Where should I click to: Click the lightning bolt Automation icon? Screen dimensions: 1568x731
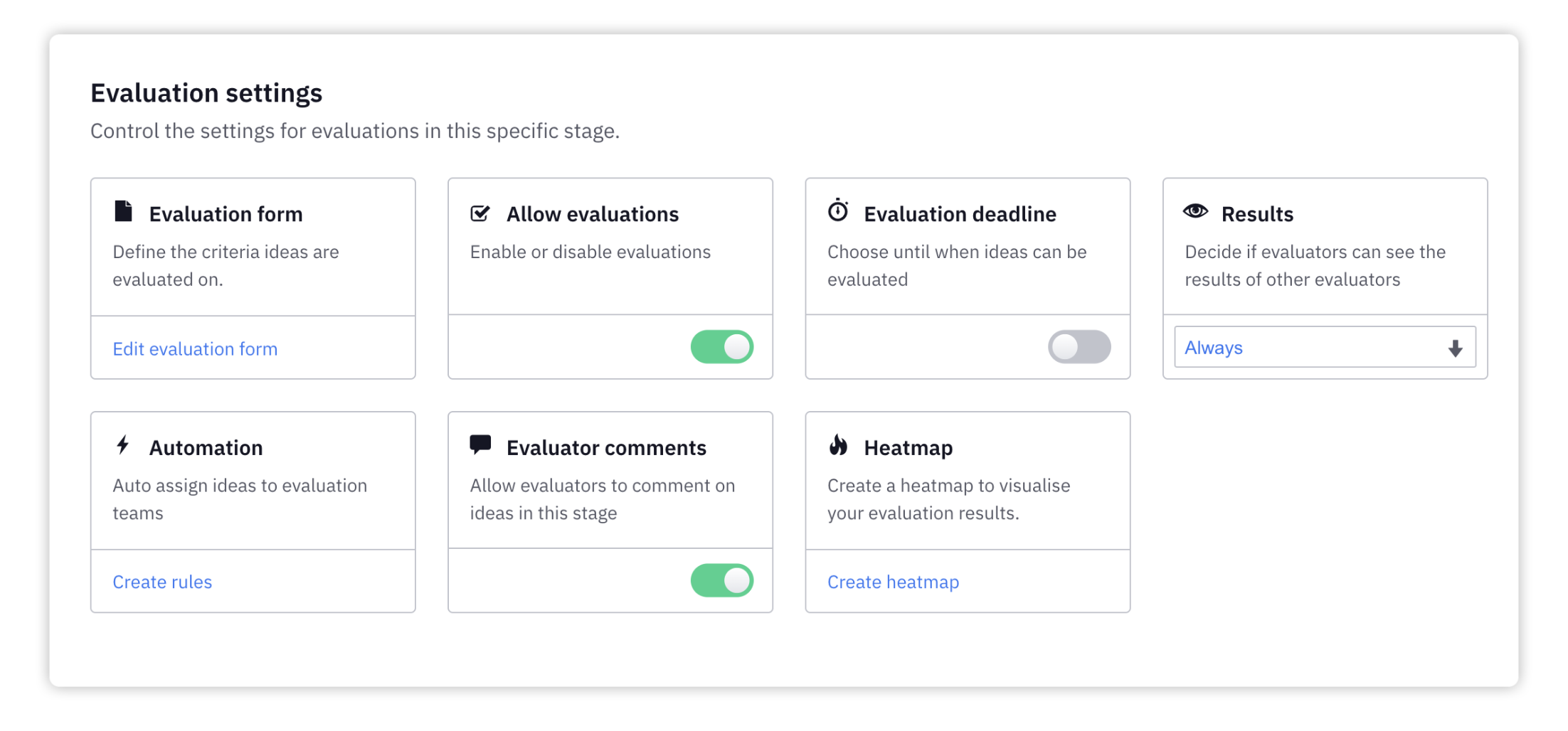(123, 445)
